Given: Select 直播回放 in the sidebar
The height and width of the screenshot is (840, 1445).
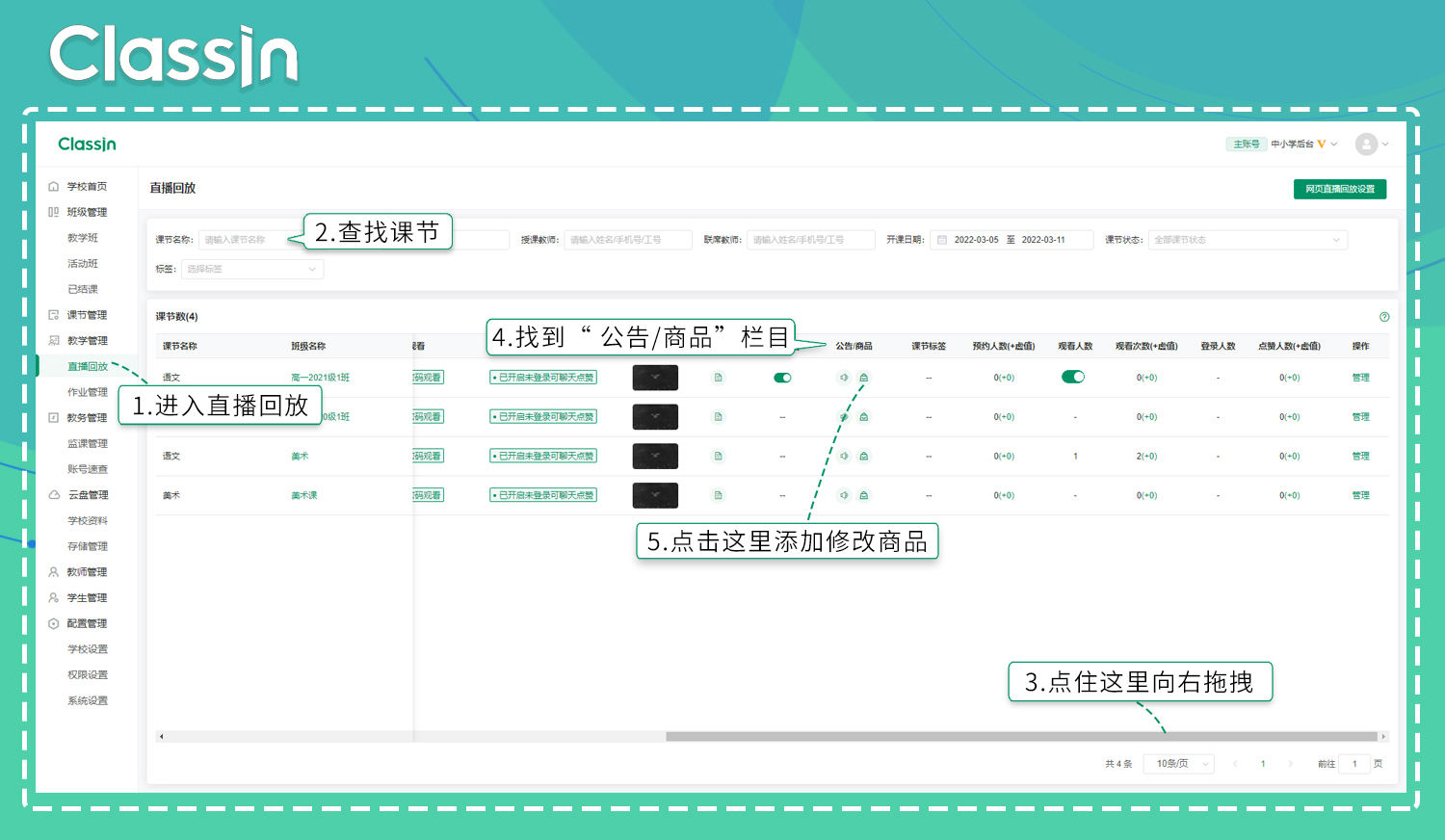Looking at the screenshot, I should point(88,367).
